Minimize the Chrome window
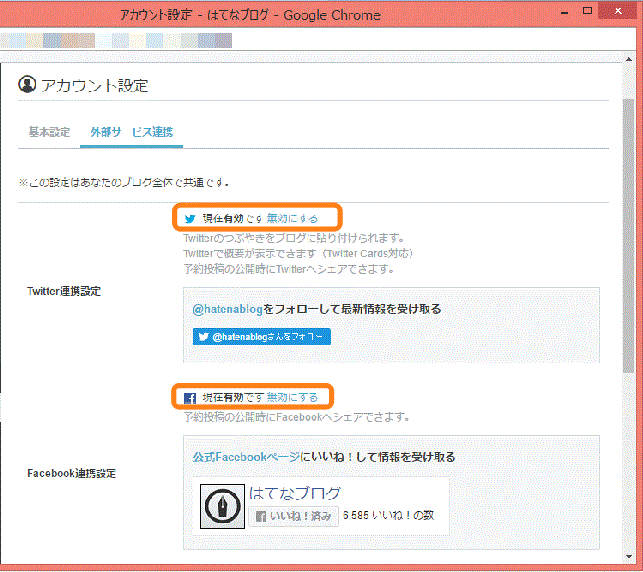Image resolution: width=643 pixels, height=572 pixels. tap(565, 12)
